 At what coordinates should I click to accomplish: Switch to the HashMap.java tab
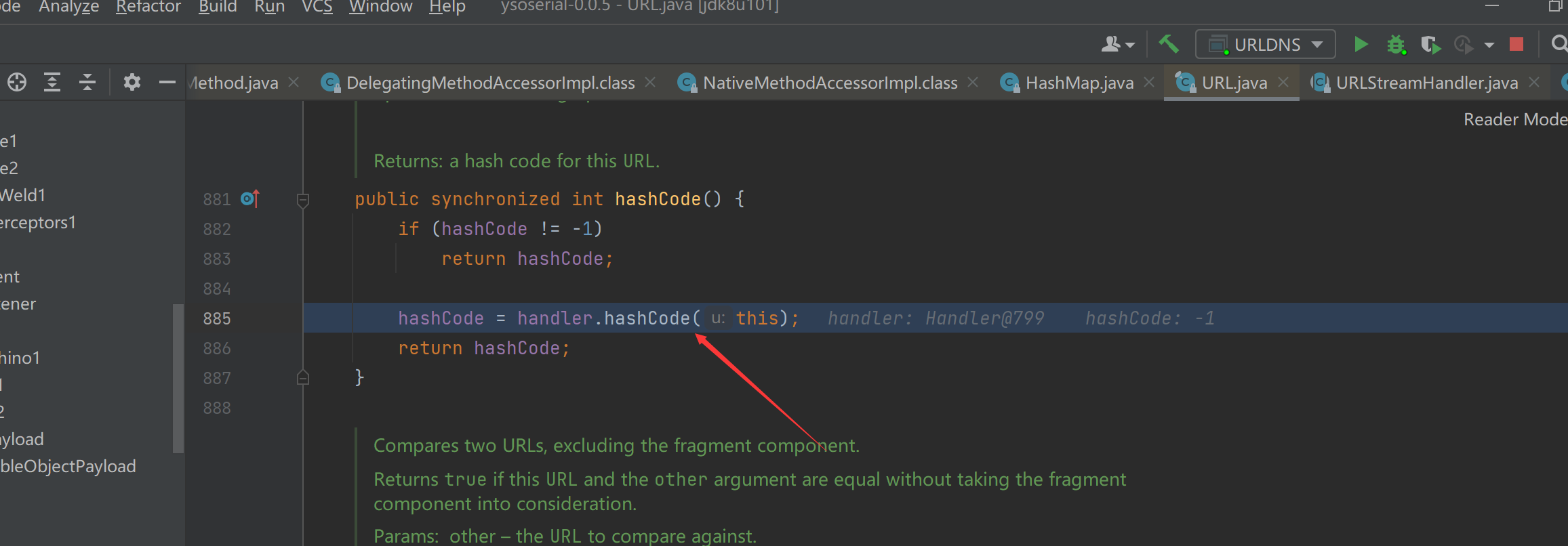(1079, 83)
